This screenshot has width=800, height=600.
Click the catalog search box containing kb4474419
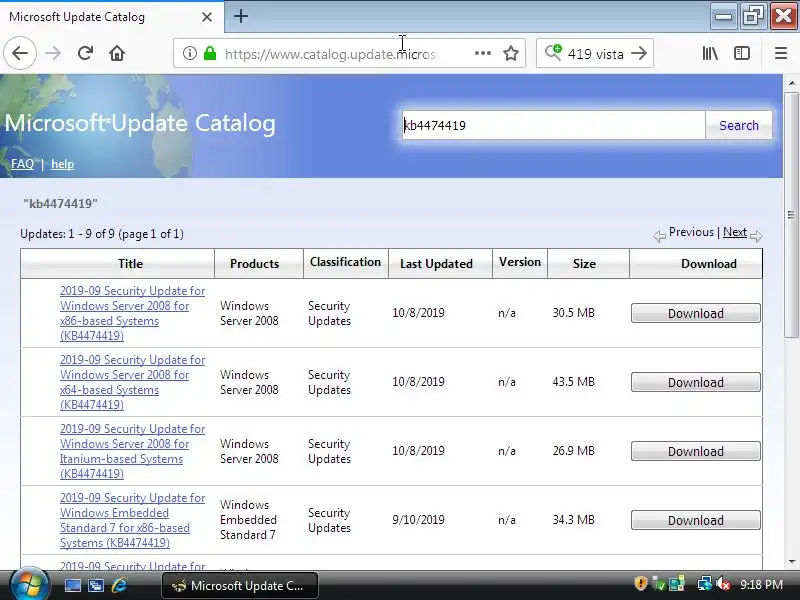pos(553,125)
